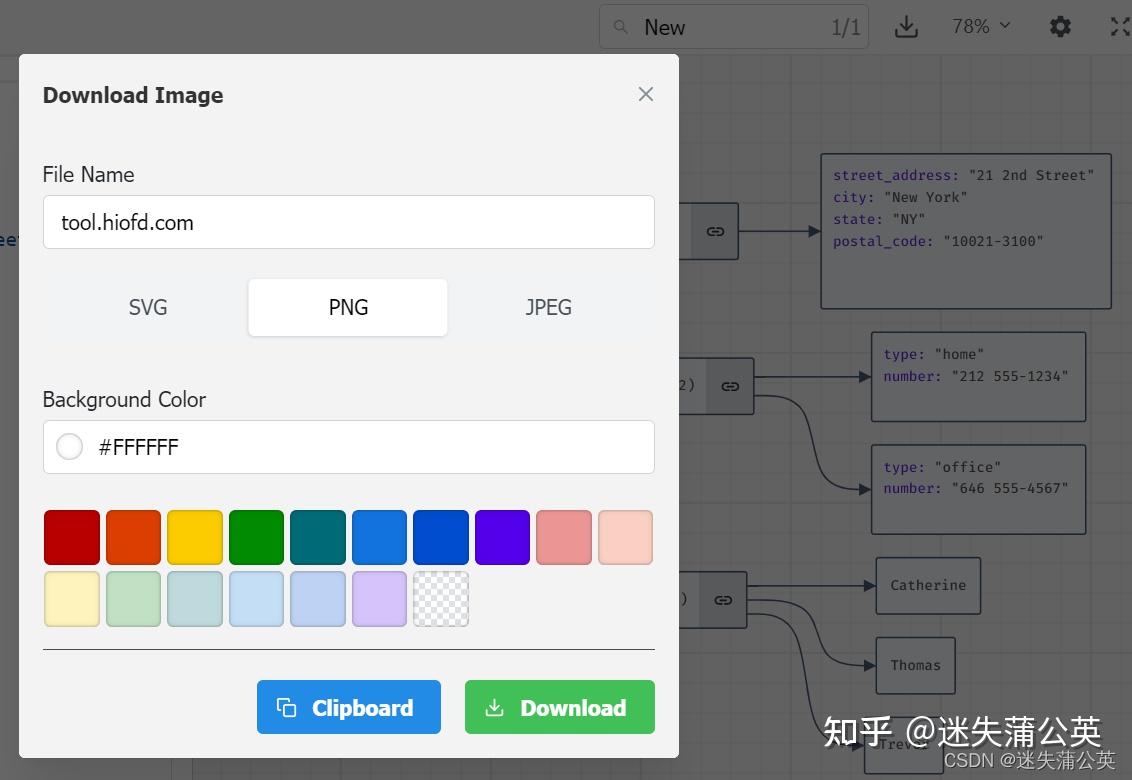Screen dimensions: 1132x780
Task: Toggle the transparent checkered background swatch
Action: [441, 598]
